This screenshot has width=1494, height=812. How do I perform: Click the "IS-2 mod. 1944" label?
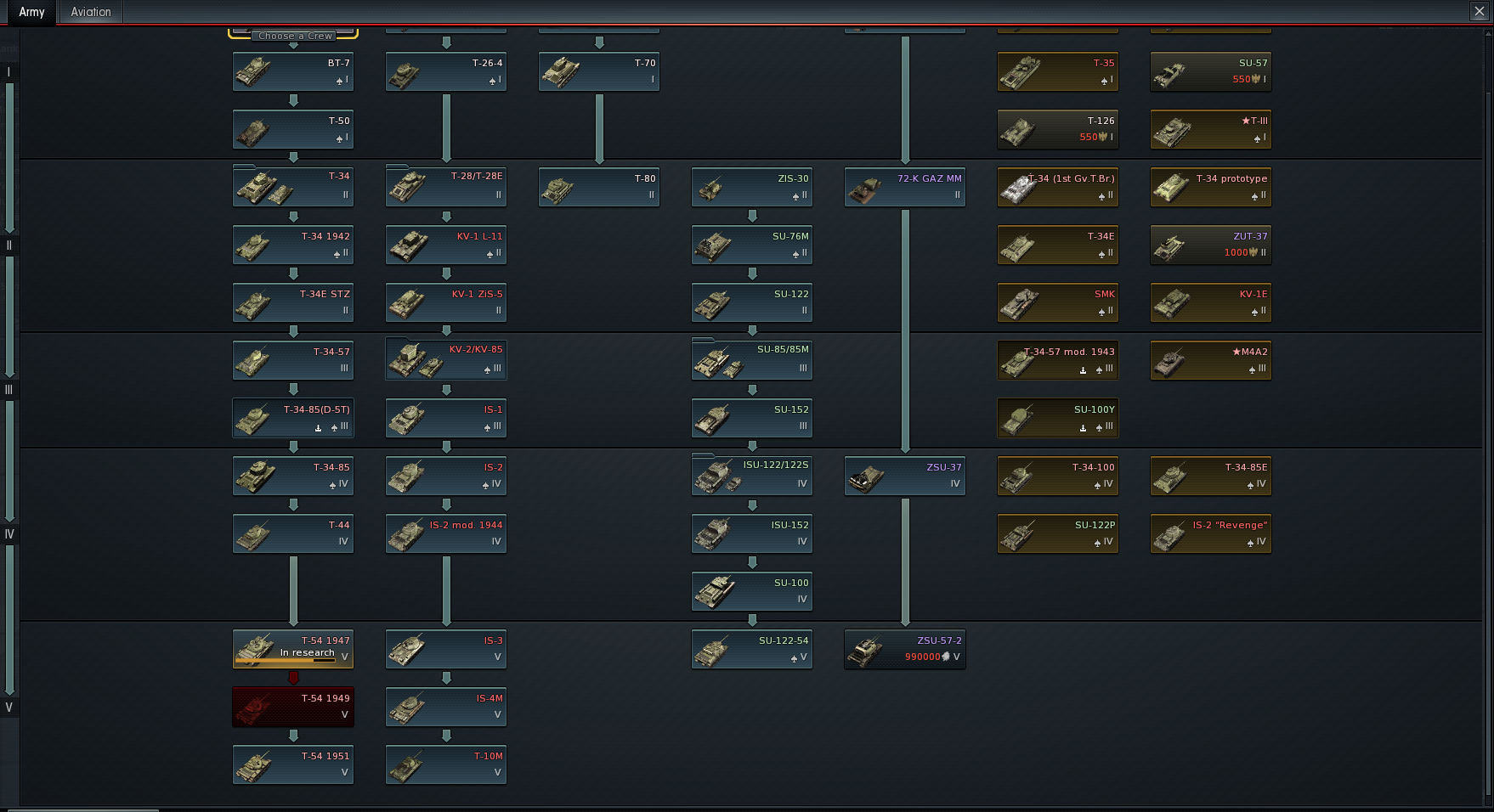(467, 525)
